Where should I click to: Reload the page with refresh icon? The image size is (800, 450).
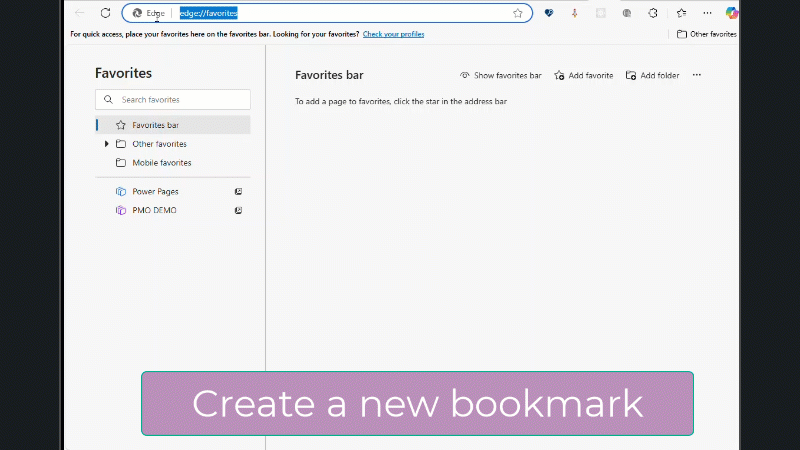pyautogui.click(x=106, y=13)
